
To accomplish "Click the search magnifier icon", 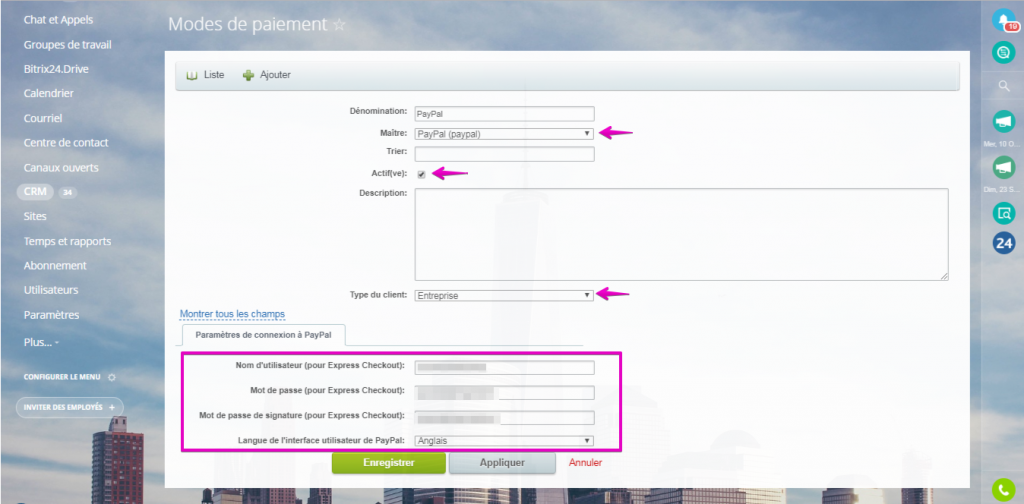I will pyautogui.click(x=1004, y=86).
